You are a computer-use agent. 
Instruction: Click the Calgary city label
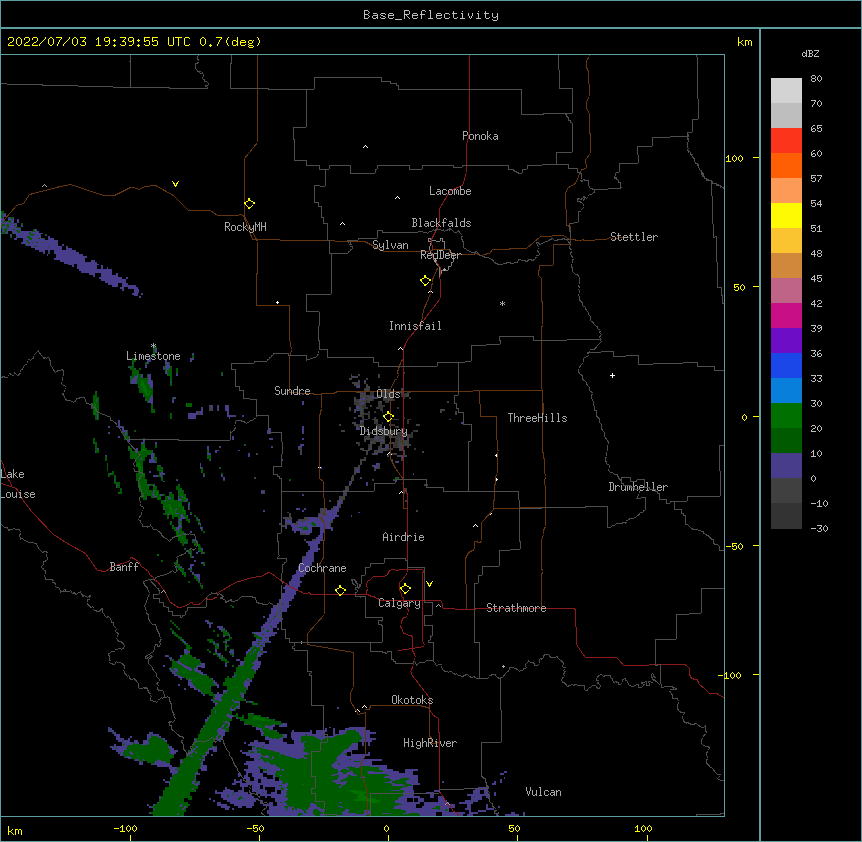(399, 603)
